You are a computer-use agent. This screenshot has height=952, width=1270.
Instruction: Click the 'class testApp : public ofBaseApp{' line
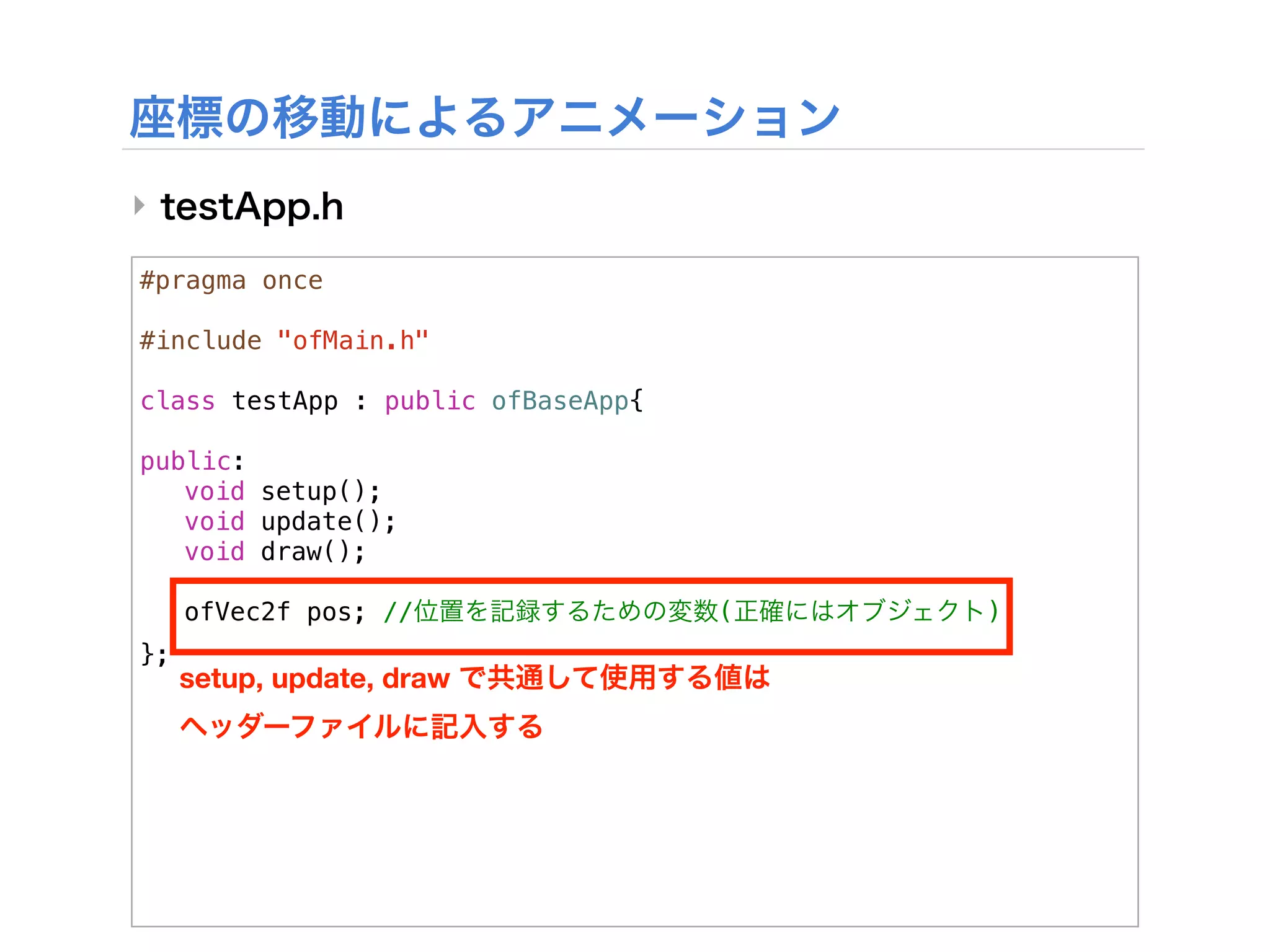click(392, 401)
